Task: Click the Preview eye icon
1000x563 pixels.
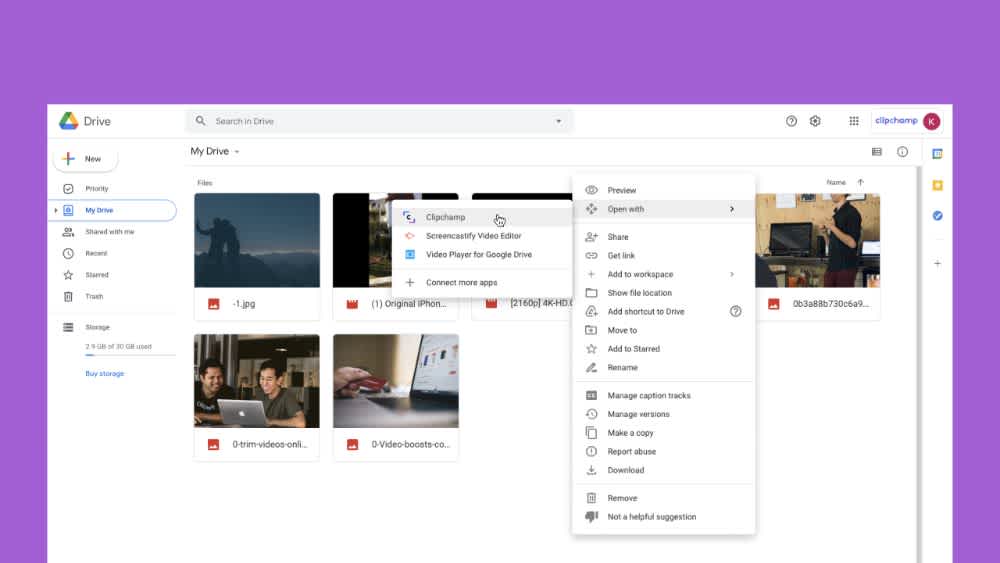Action: pos(591,190)
